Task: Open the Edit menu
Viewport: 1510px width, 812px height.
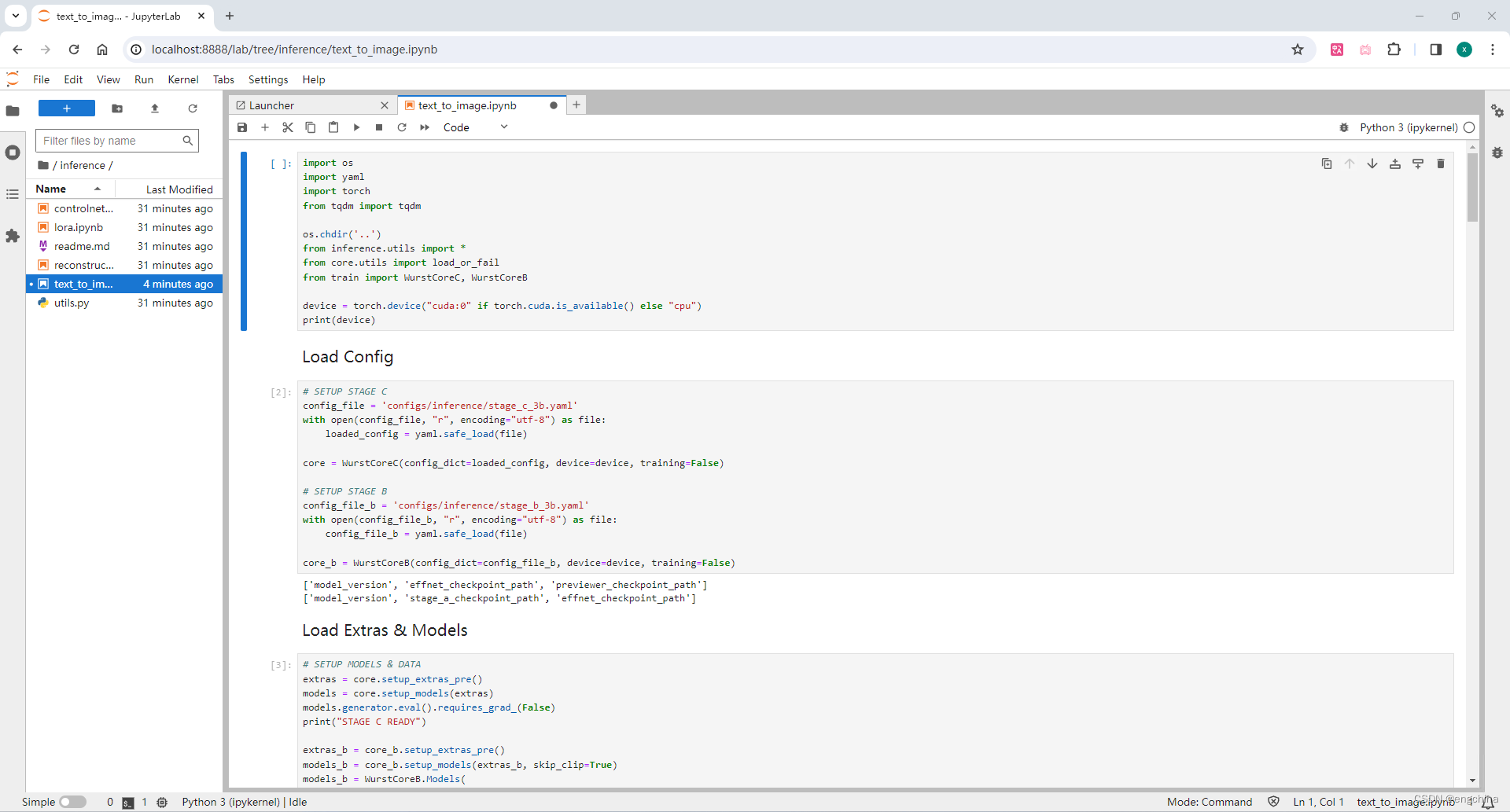Action: [x=73, y=79]
